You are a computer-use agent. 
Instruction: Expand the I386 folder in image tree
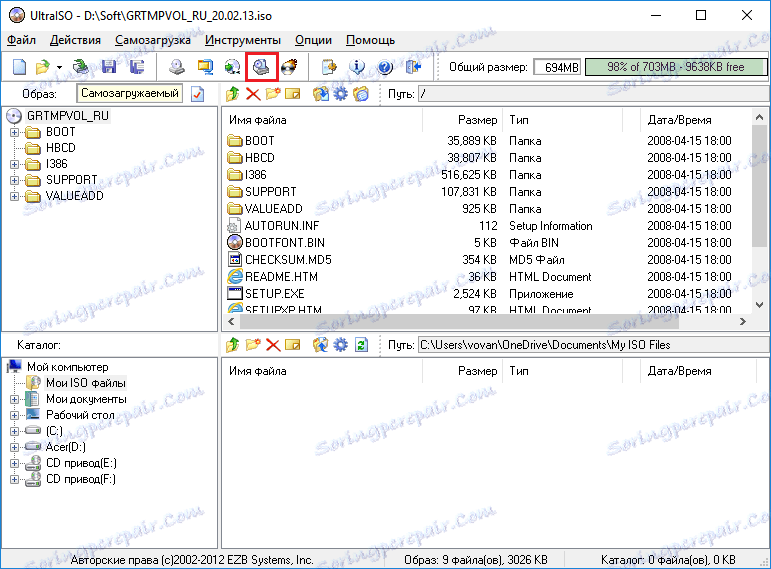(x=14, y=164)
